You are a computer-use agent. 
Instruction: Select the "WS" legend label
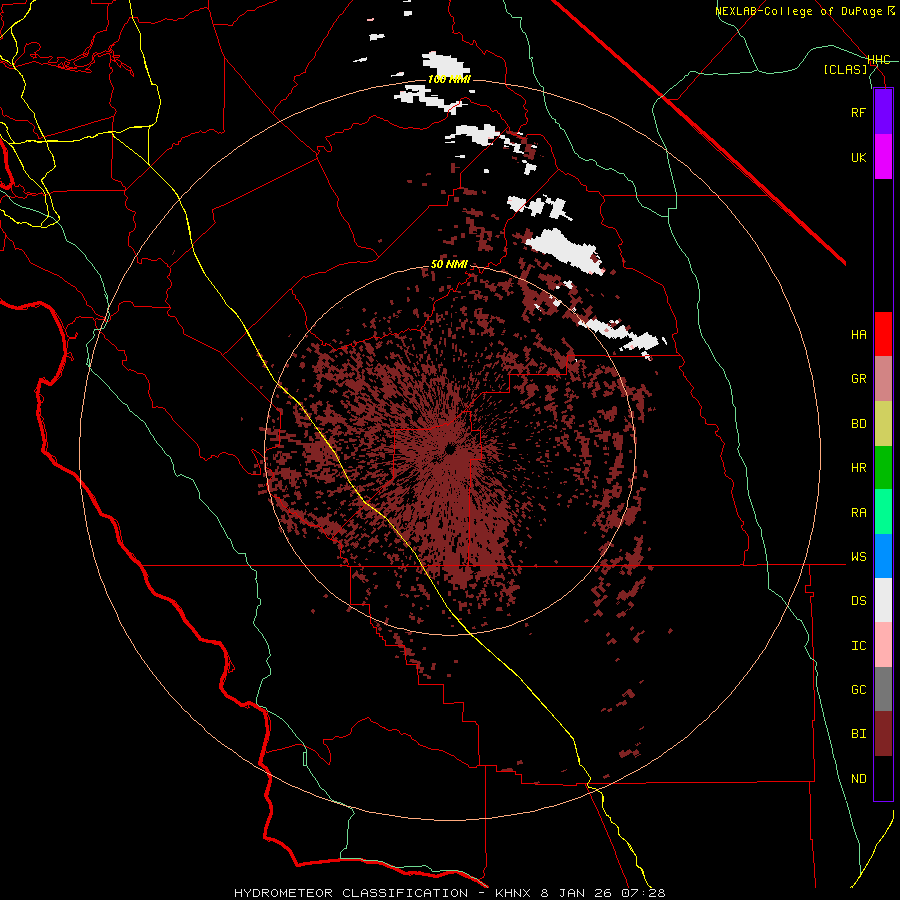tap(858, 557)
